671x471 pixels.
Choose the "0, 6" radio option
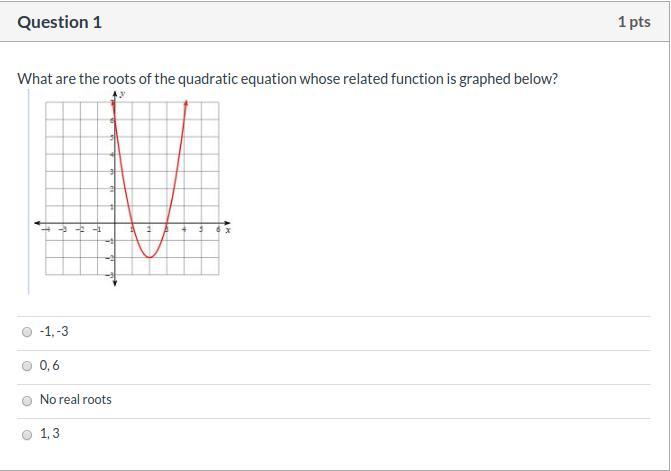[27, 366]
